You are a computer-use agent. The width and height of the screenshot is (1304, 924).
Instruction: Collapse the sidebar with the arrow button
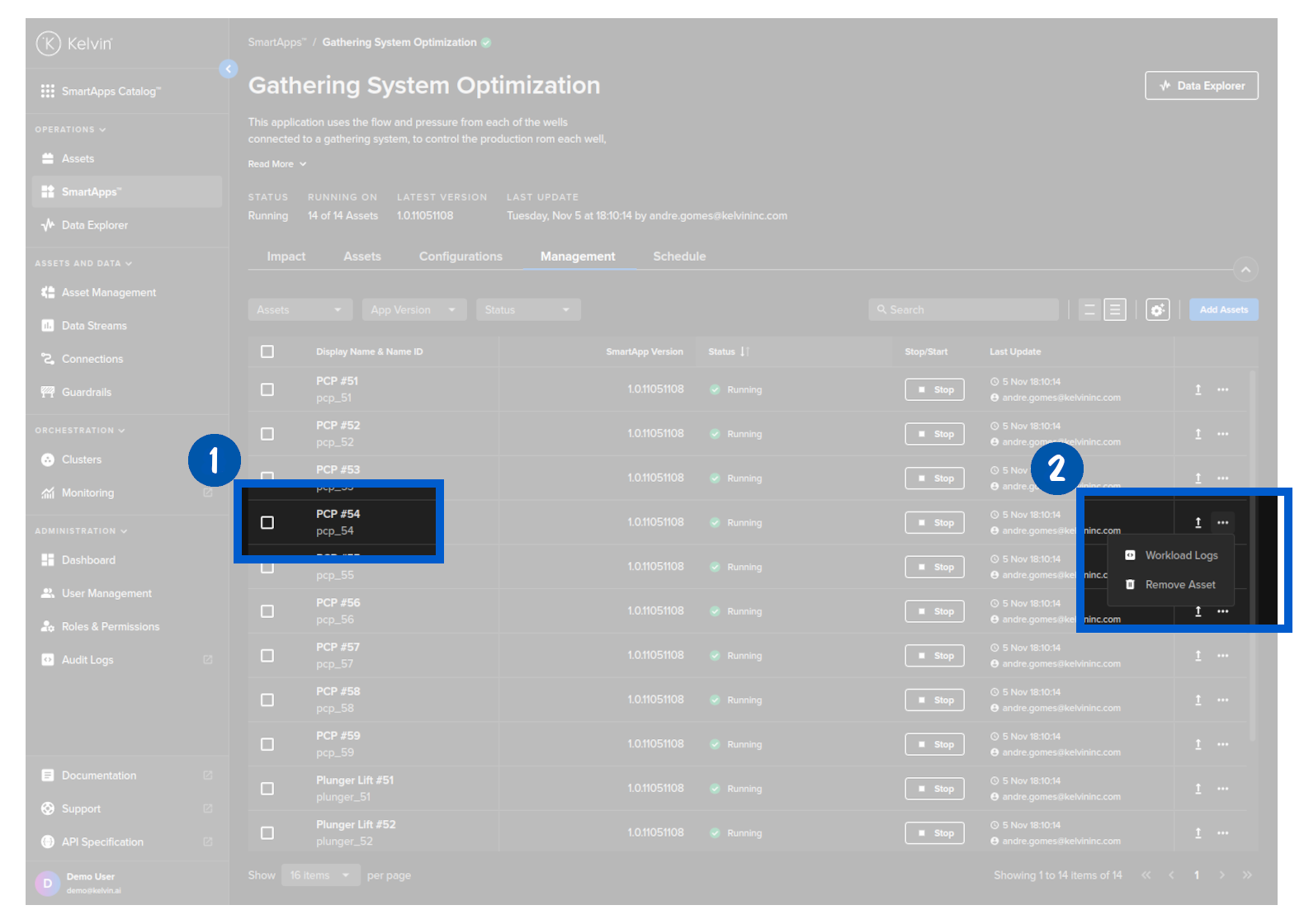(x=229, y=69)
